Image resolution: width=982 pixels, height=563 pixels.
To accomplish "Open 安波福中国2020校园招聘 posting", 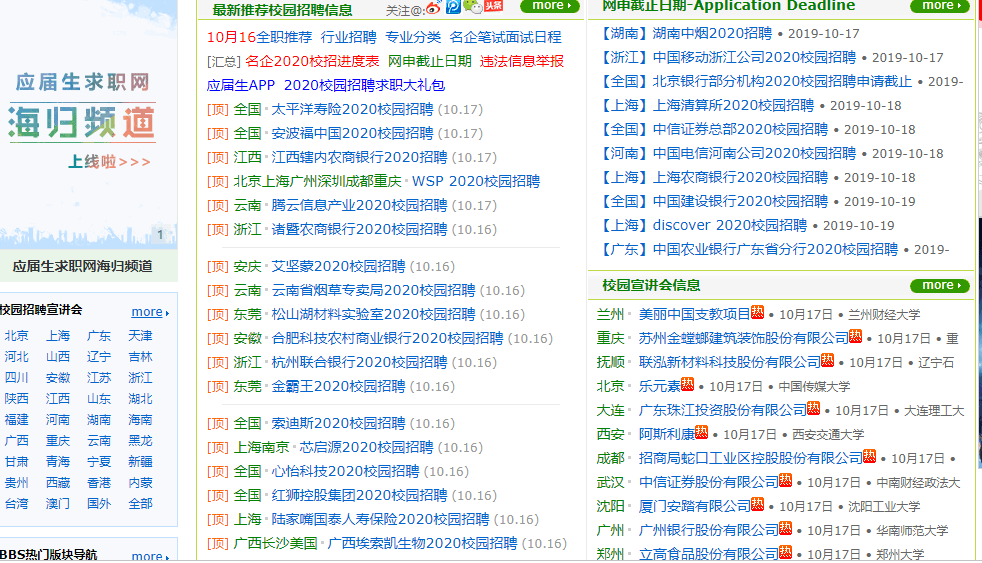I will click(352, 133).
